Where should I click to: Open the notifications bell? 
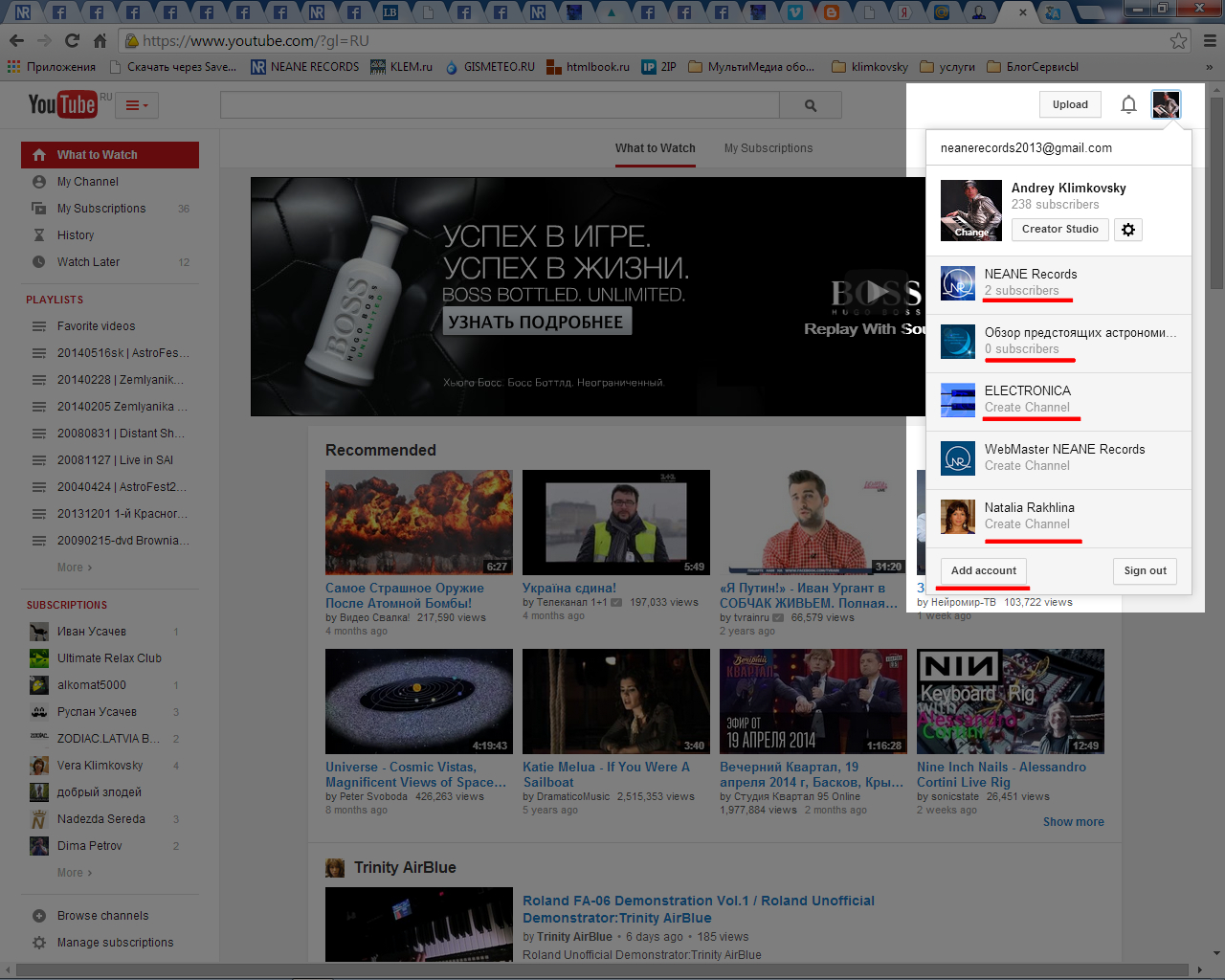[1128, 104]
